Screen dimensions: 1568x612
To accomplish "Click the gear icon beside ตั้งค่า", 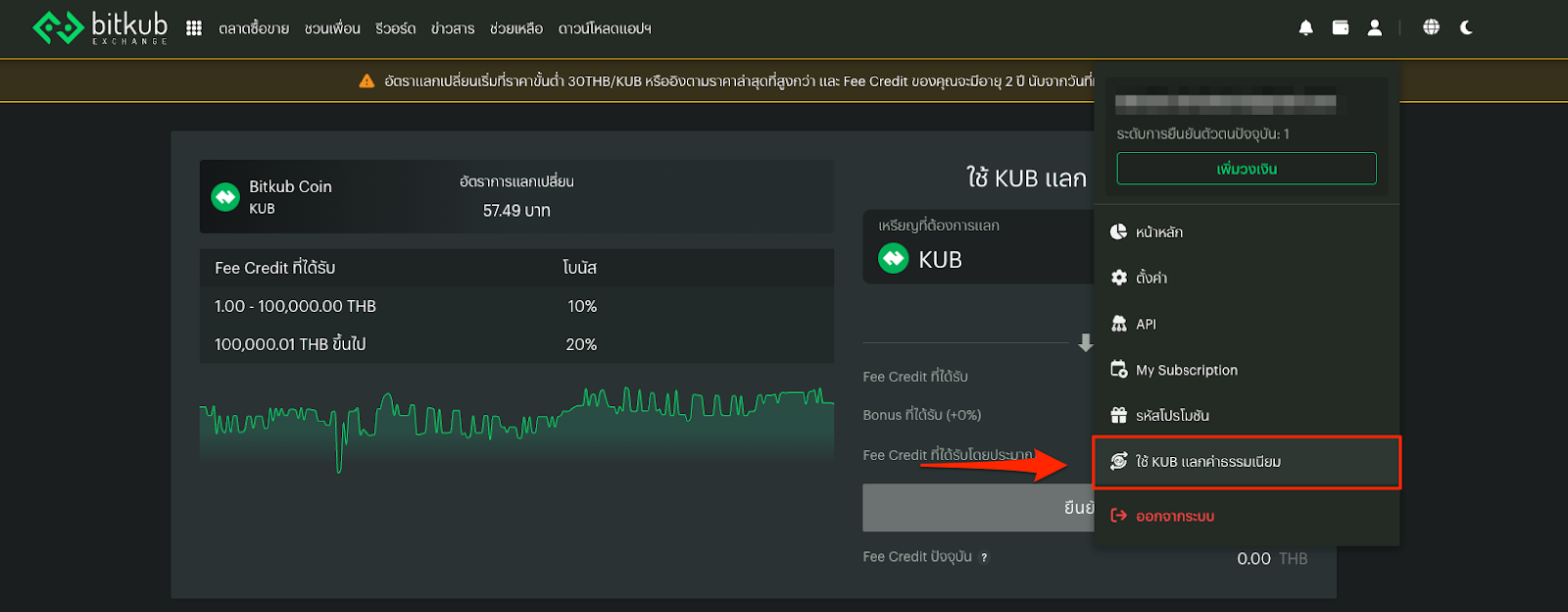I will 1118,278.
